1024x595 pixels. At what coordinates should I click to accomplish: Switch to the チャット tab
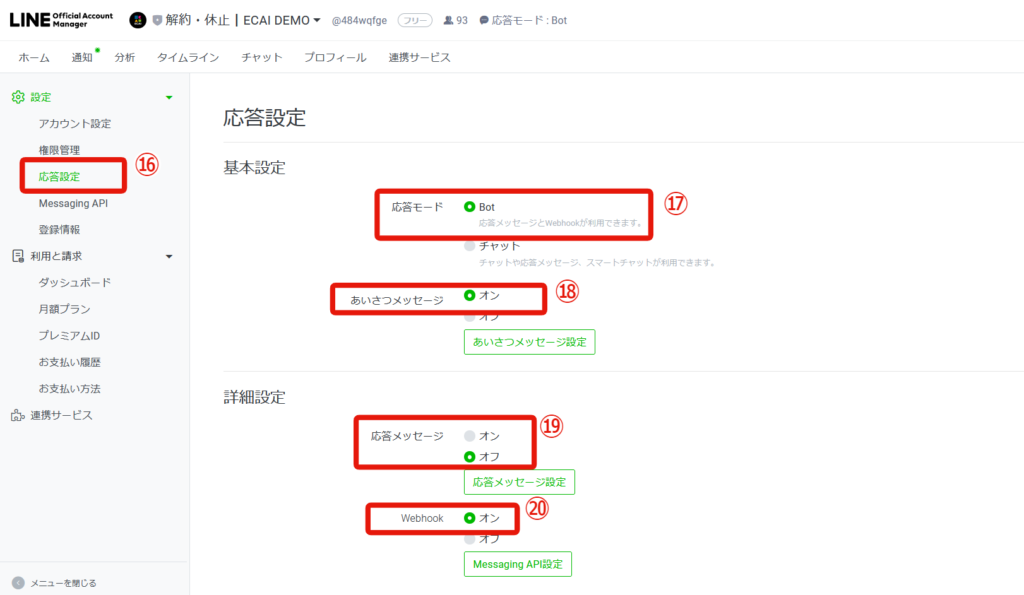262,57
